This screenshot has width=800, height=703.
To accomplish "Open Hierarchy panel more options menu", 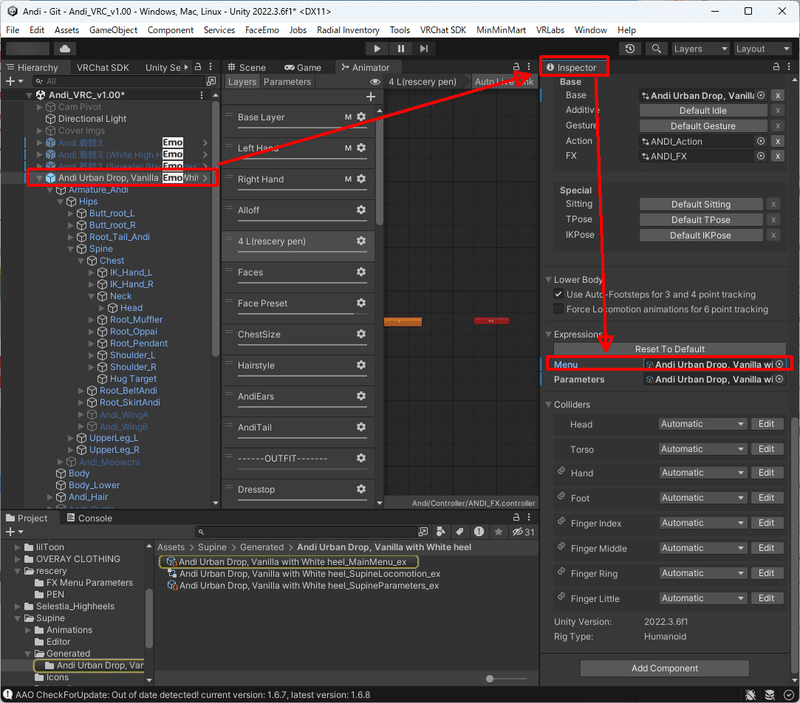I will pos(211,67).
